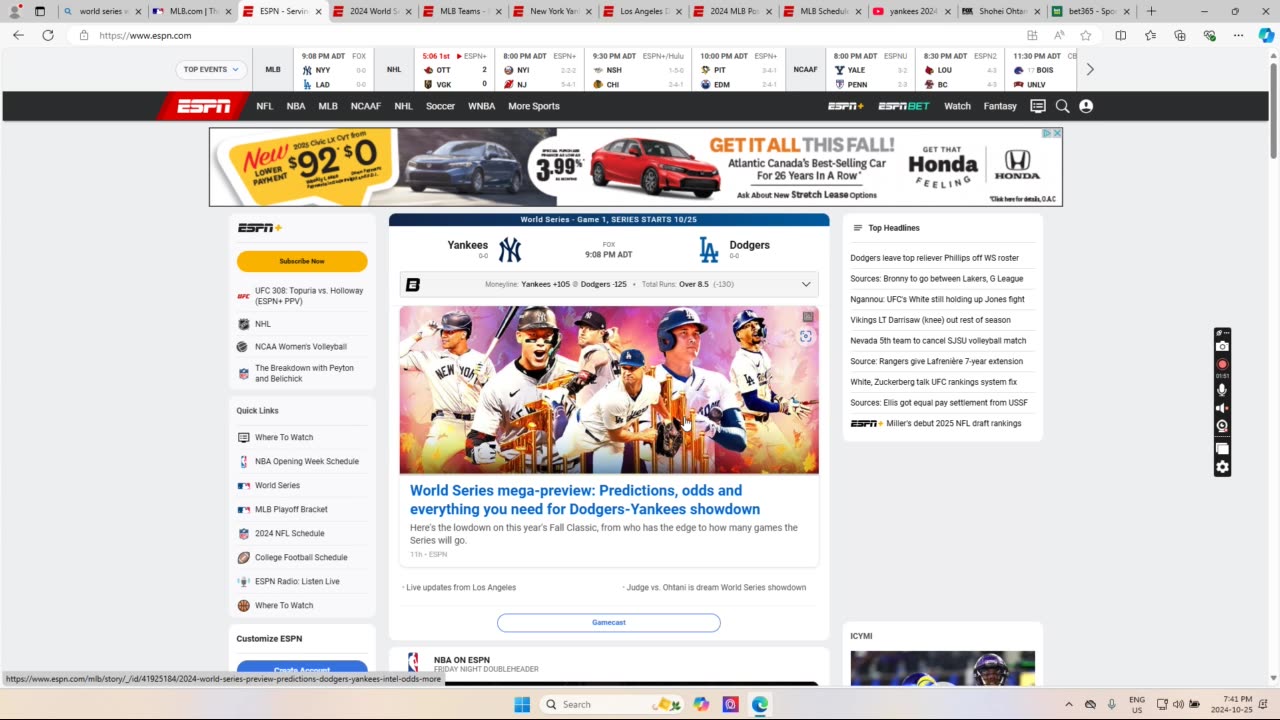1280x720 pixels.
Task: Click the Dodgers team logo
Action: pos(708,249)
